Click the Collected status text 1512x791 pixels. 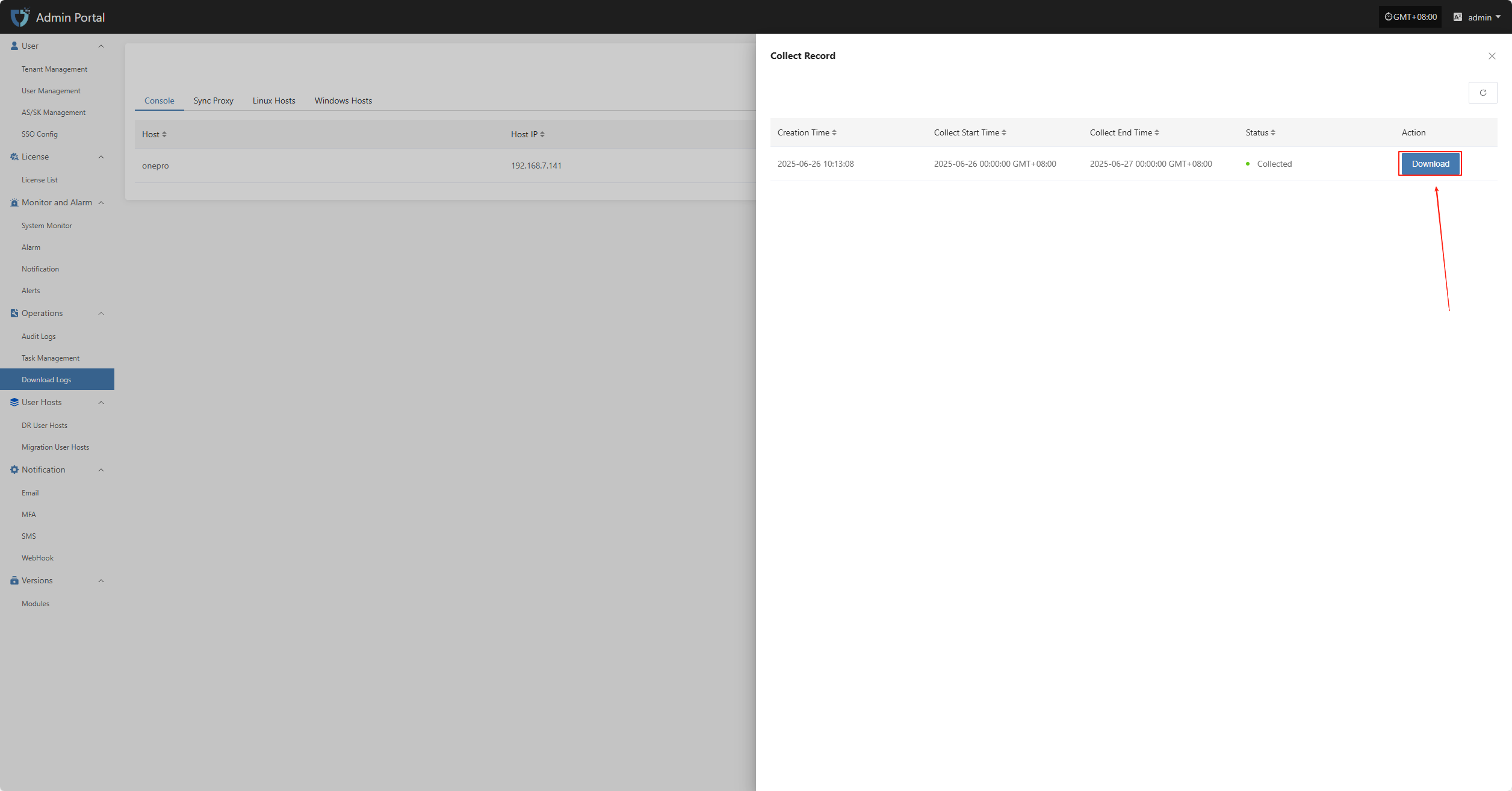pyautogui.click(x=1274, y=164)
